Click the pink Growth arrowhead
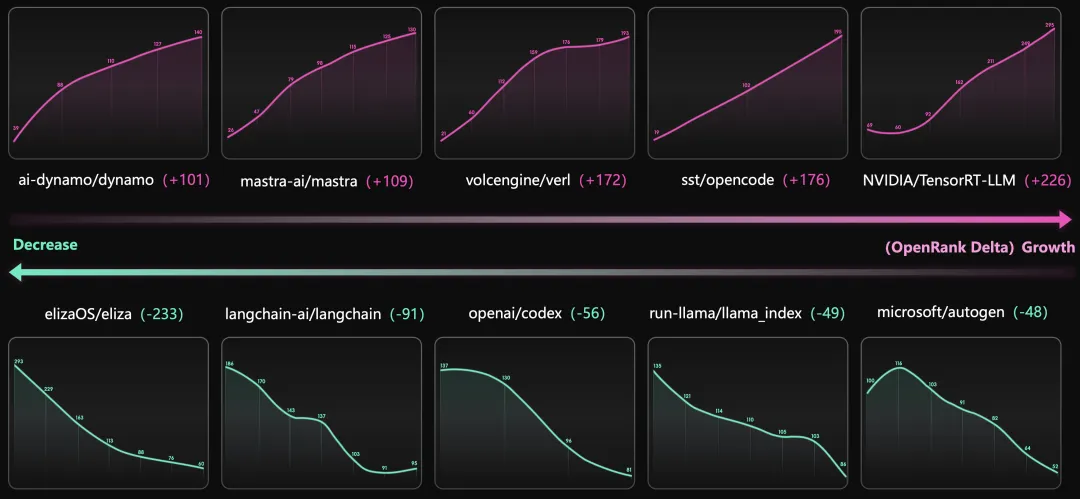The height and width of the screenshot is (499, 1080). click(x=1064, y=220)
